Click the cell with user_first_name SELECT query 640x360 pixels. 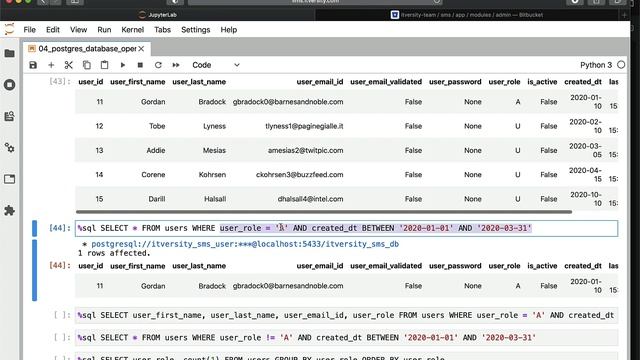click(x=346, y=315)
